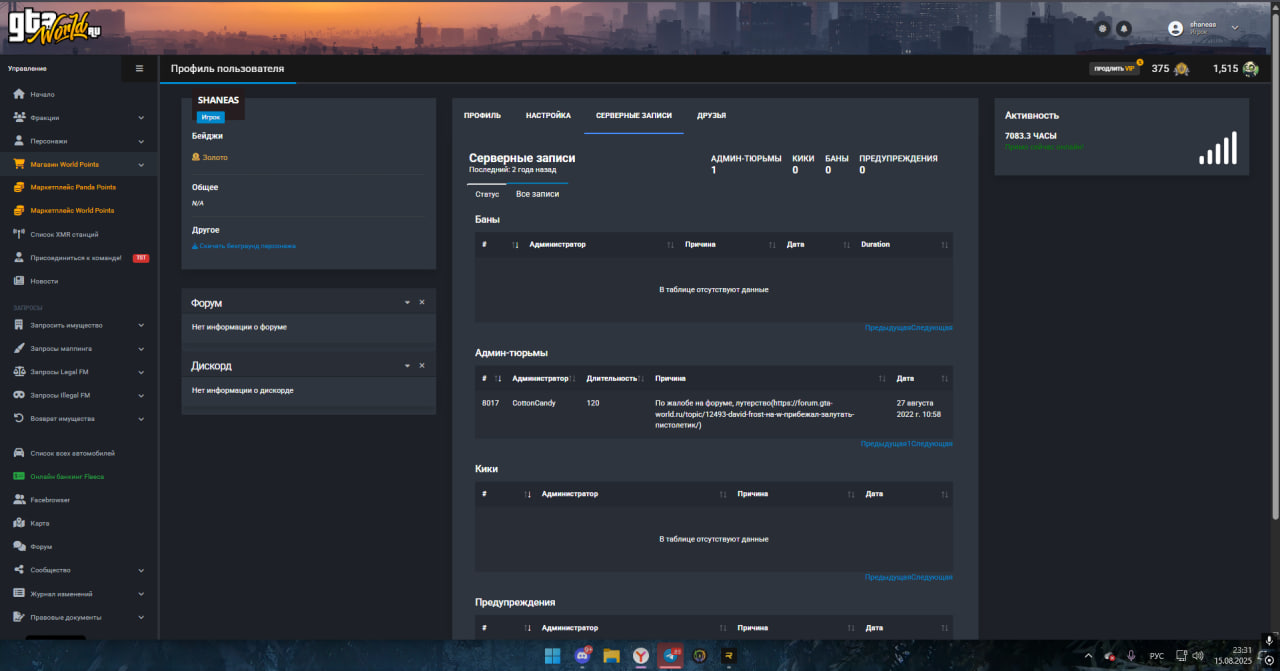
Task: Open Онлайн банкинг Fleeca link
Action: coord(67,477)
